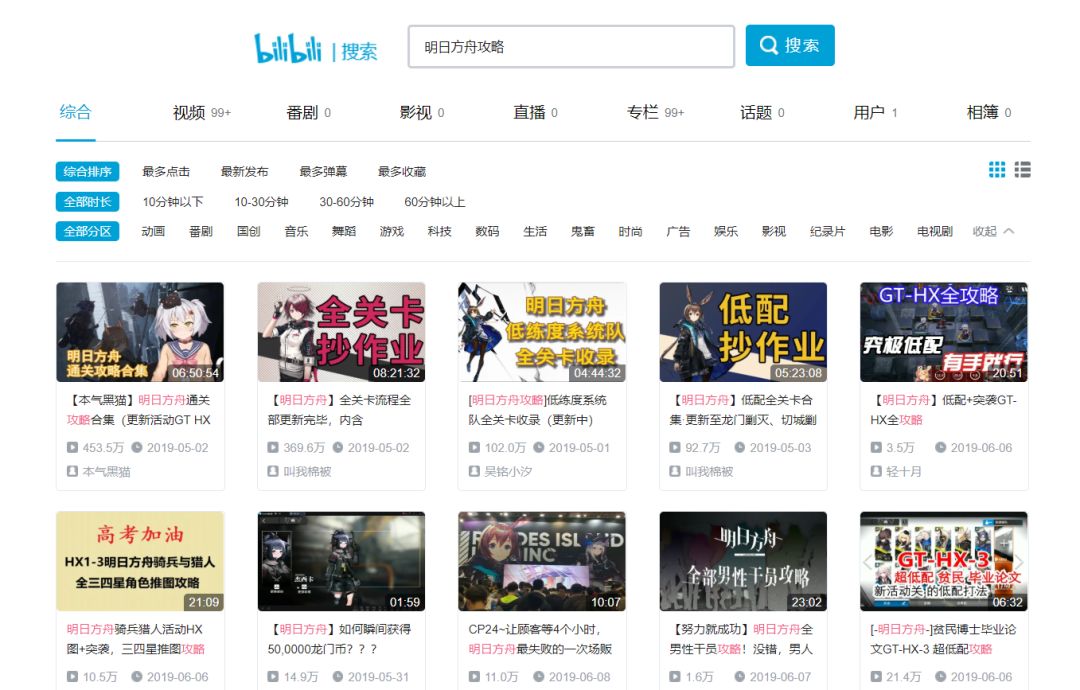
Task: Open the 视频 99+ tab
Action: click(x=201, y=112)
